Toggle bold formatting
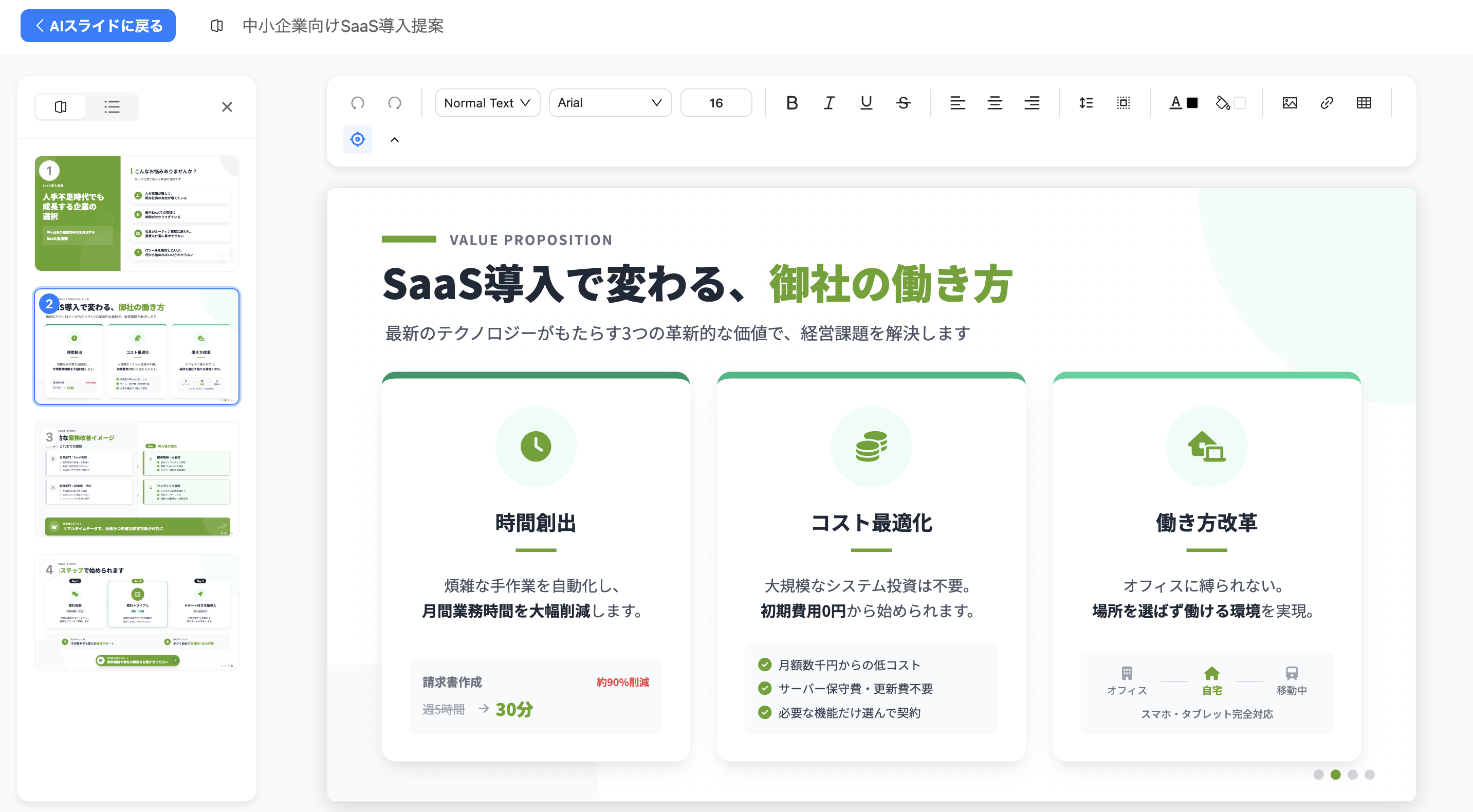Screen dimensions: 1473x812 click(x=792, y=103)
